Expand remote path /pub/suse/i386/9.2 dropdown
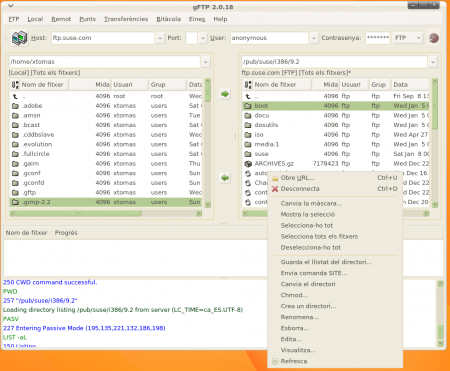Screen dimensions: 450x371 433,62
